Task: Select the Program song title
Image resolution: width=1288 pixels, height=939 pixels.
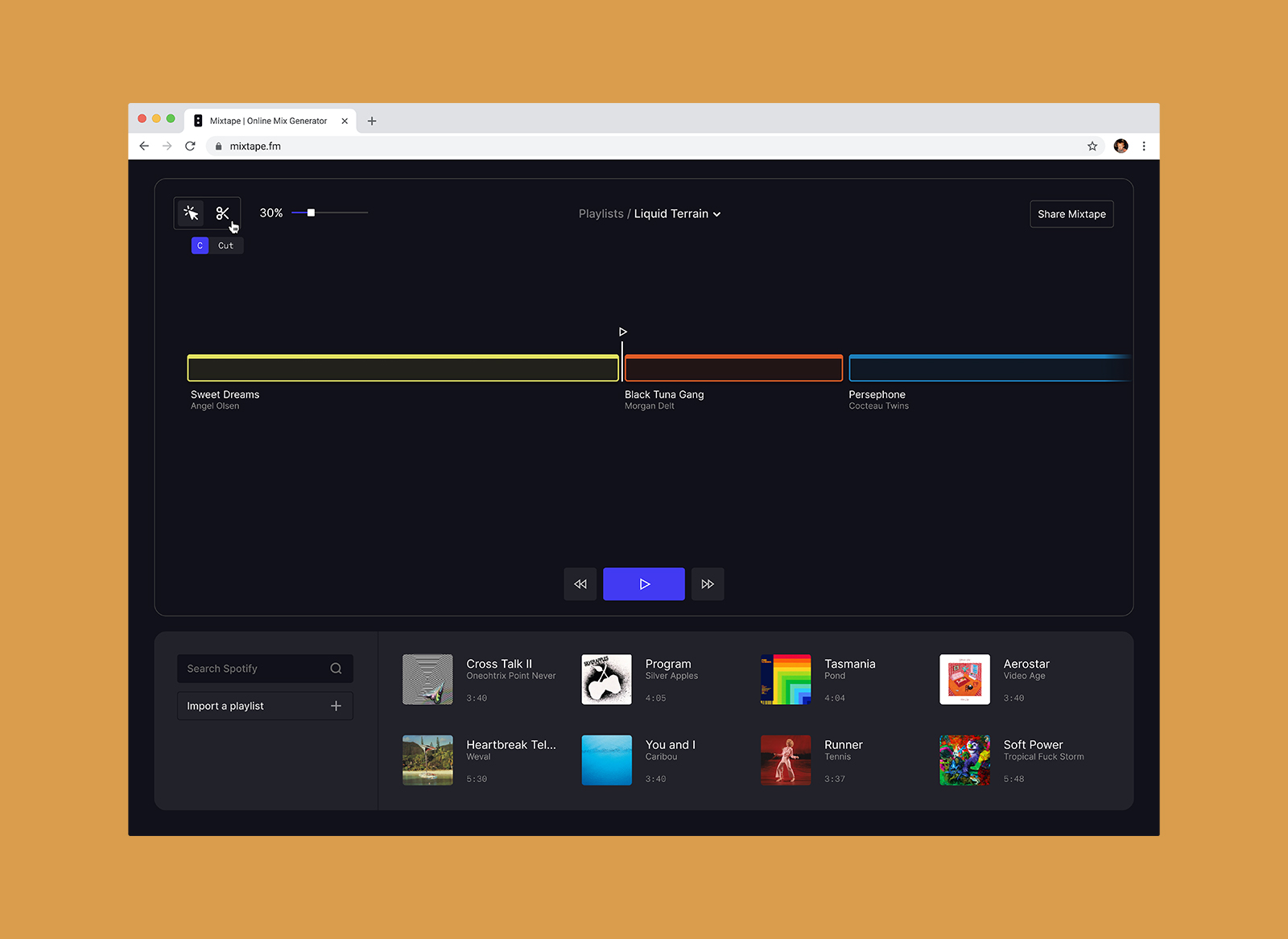Action: pos(668,664)
